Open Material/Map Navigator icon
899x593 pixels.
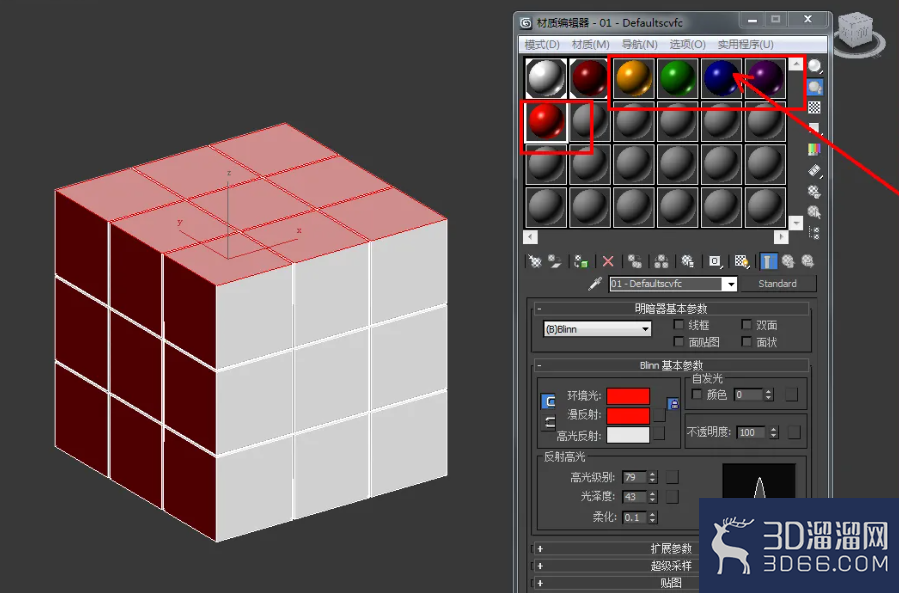815,233
